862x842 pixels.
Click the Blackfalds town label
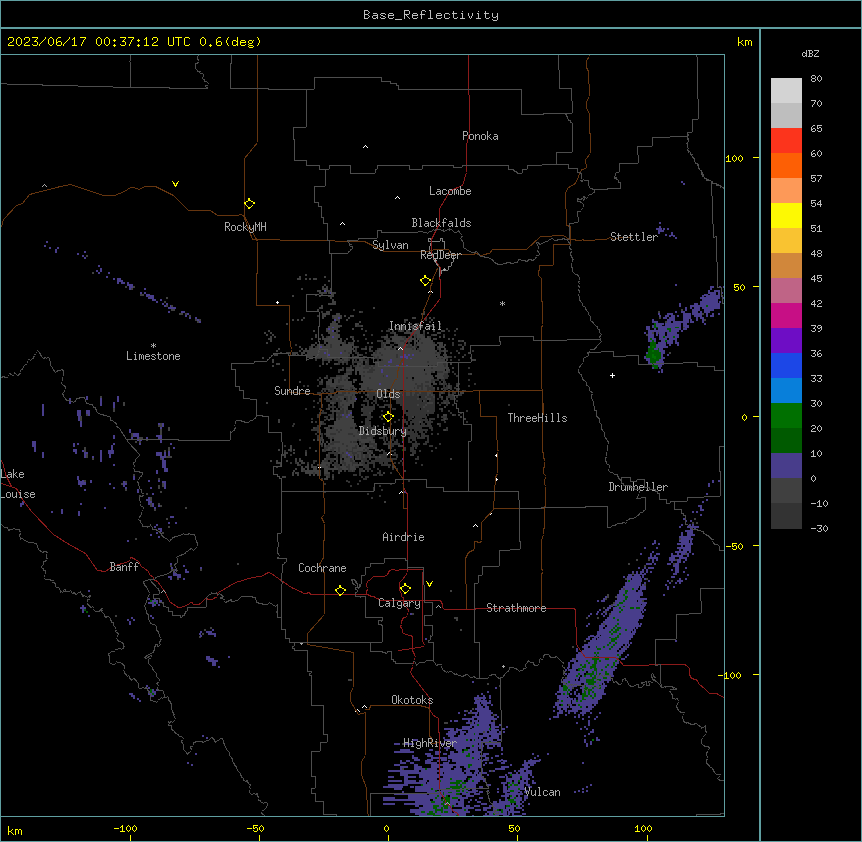(x=441, y=223)
